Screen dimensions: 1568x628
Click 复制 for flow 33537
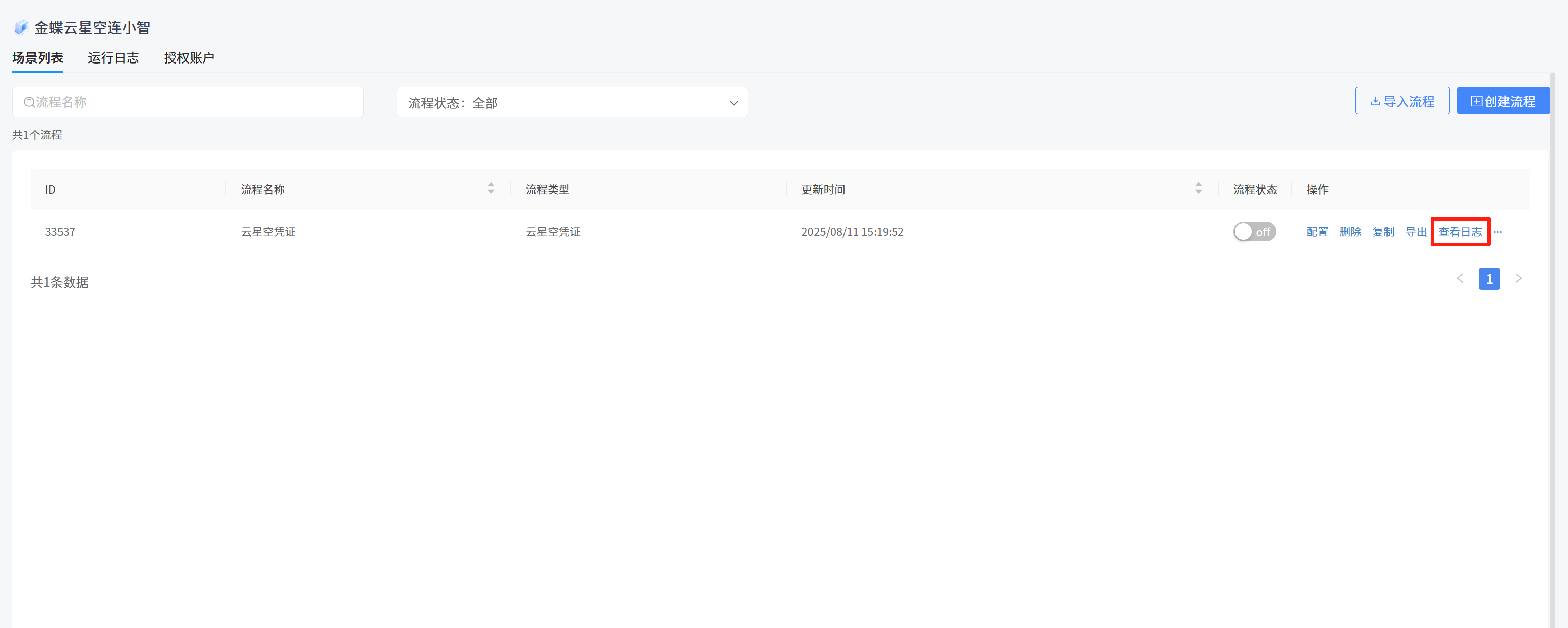pos(1383,232)
